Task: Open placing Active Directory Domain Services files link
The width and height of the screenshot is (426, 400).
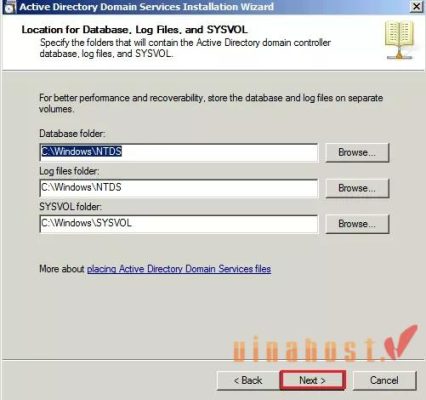Action: (179, 269)
